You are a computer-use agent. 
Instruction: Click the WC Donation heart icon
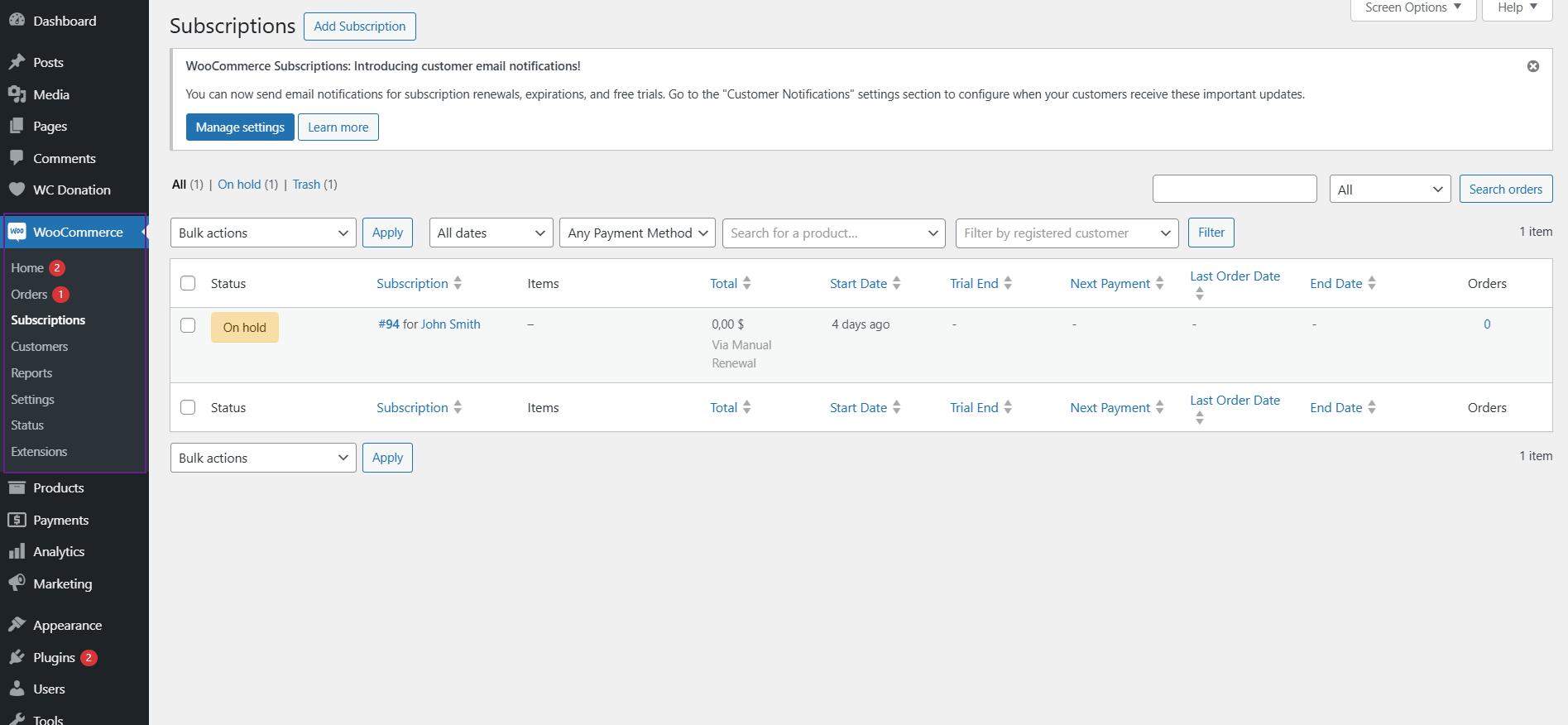[x=17, y=190]
